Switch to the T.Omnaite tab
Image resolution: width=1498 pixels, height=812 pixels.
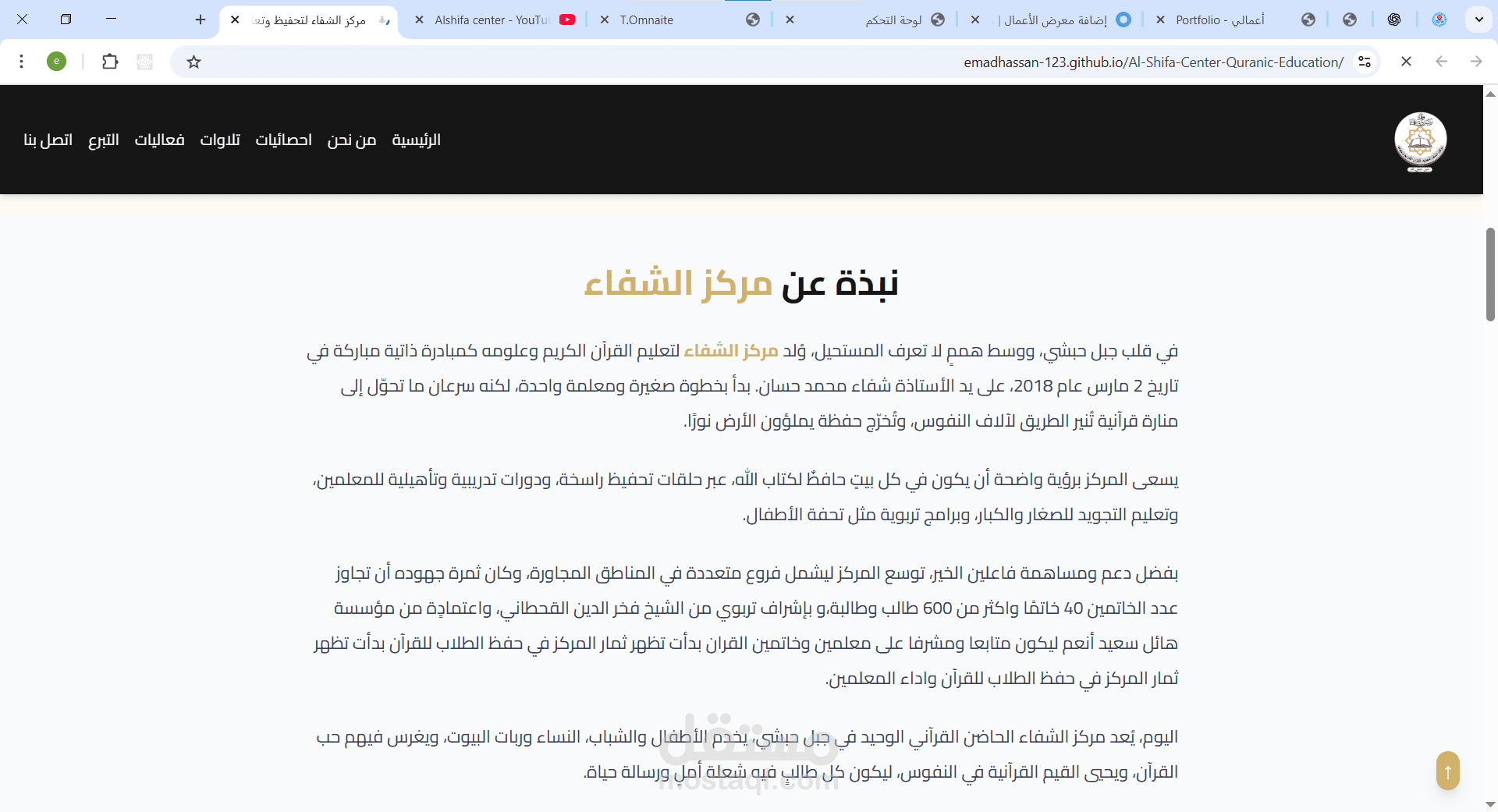point(679,20)
